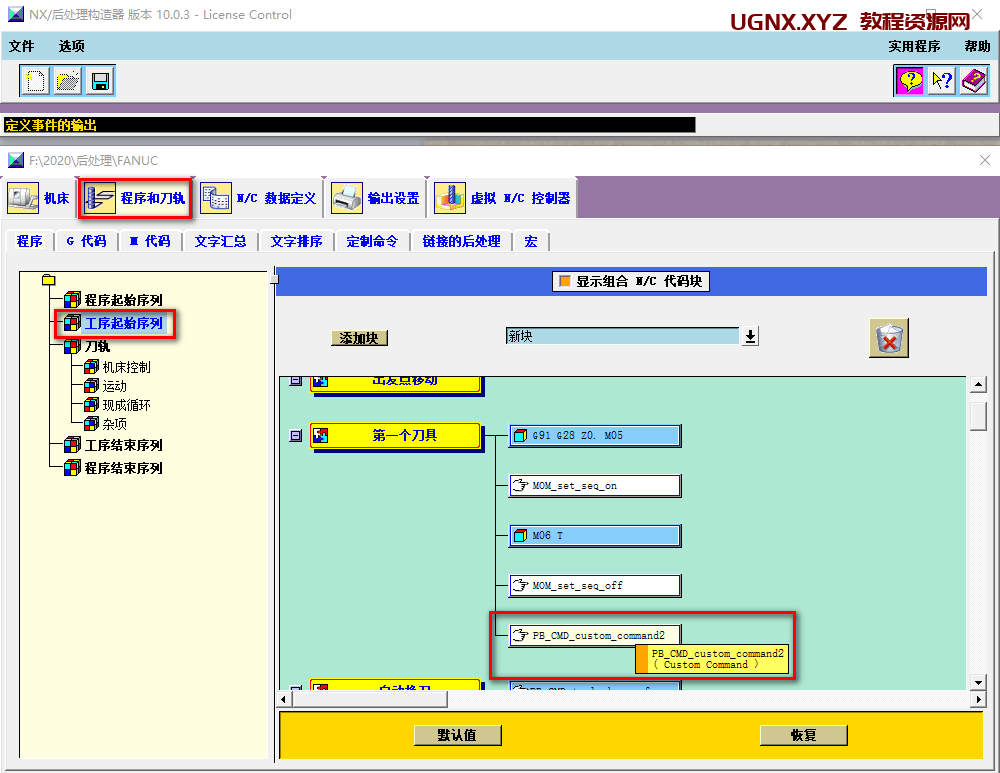
Task: Save the current post processor
Action: (x=99, y=80)
